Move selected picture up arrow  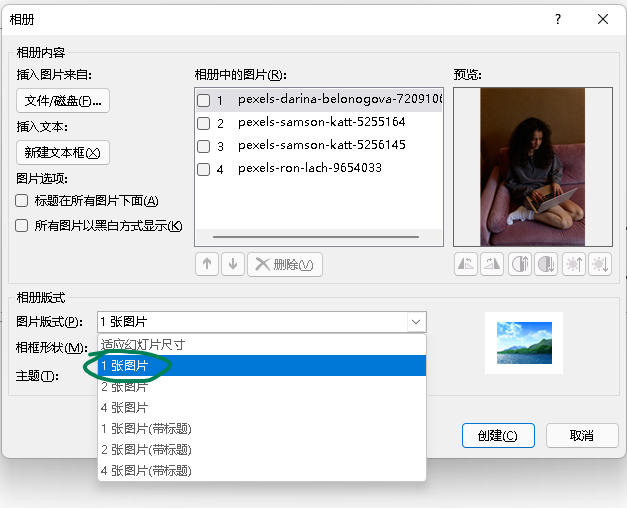207,264
